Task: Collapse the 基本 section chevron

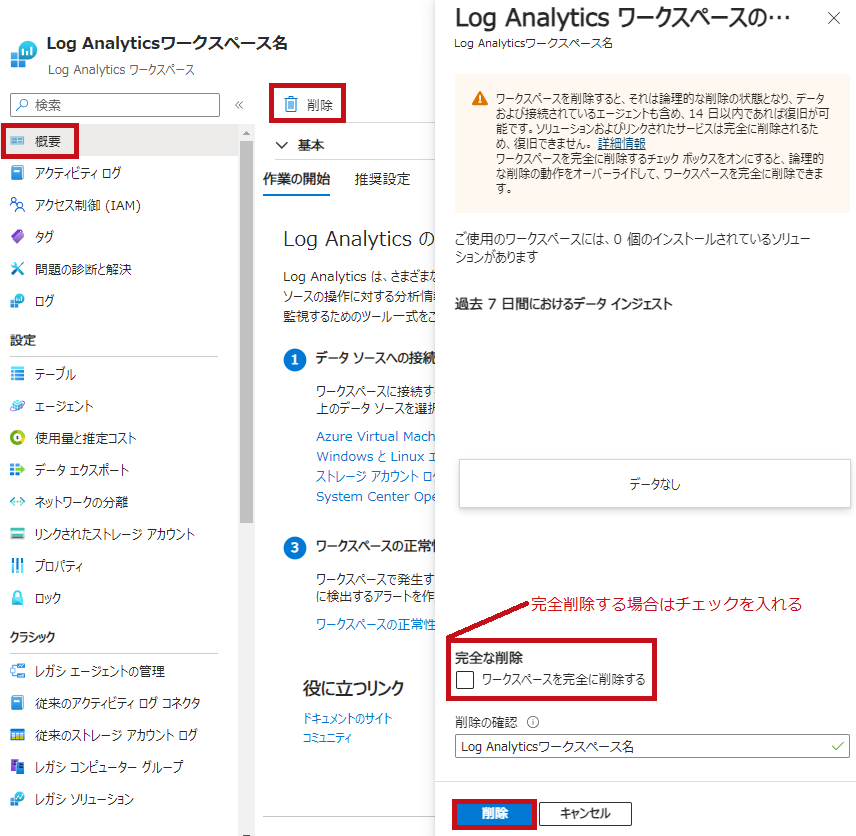Action: (x=282, y=145)
